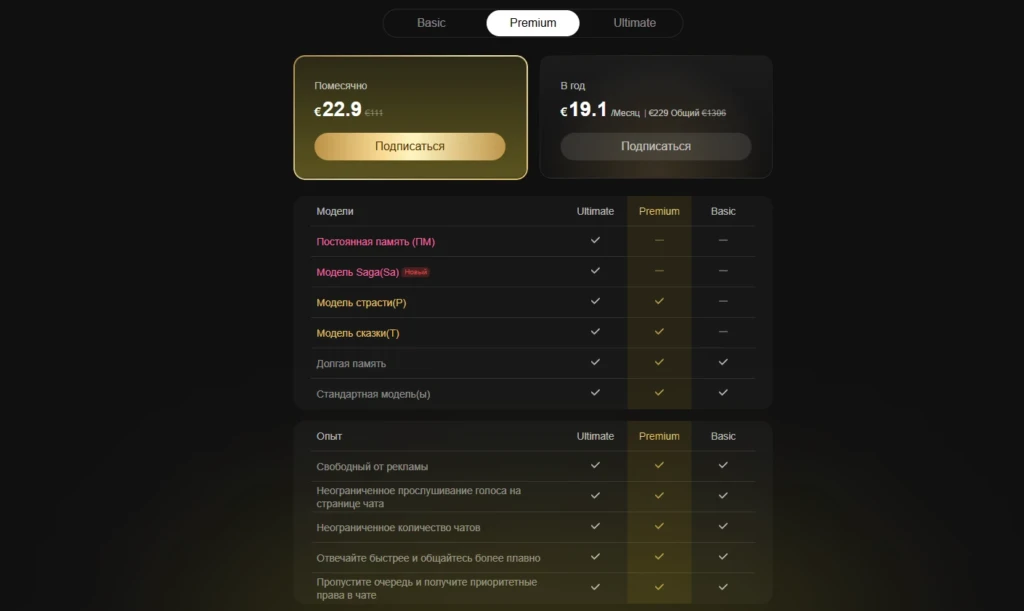1024x611 pixels.
Task: Click the gray Подписаться yearly button
Action: [656, 146]
